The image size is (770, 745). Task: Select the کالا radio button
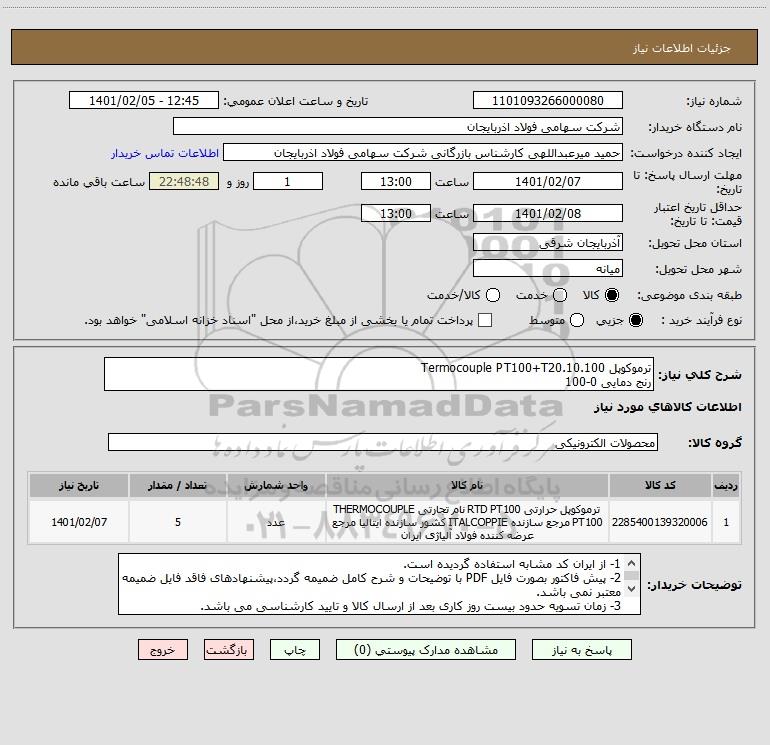point(612,295)
